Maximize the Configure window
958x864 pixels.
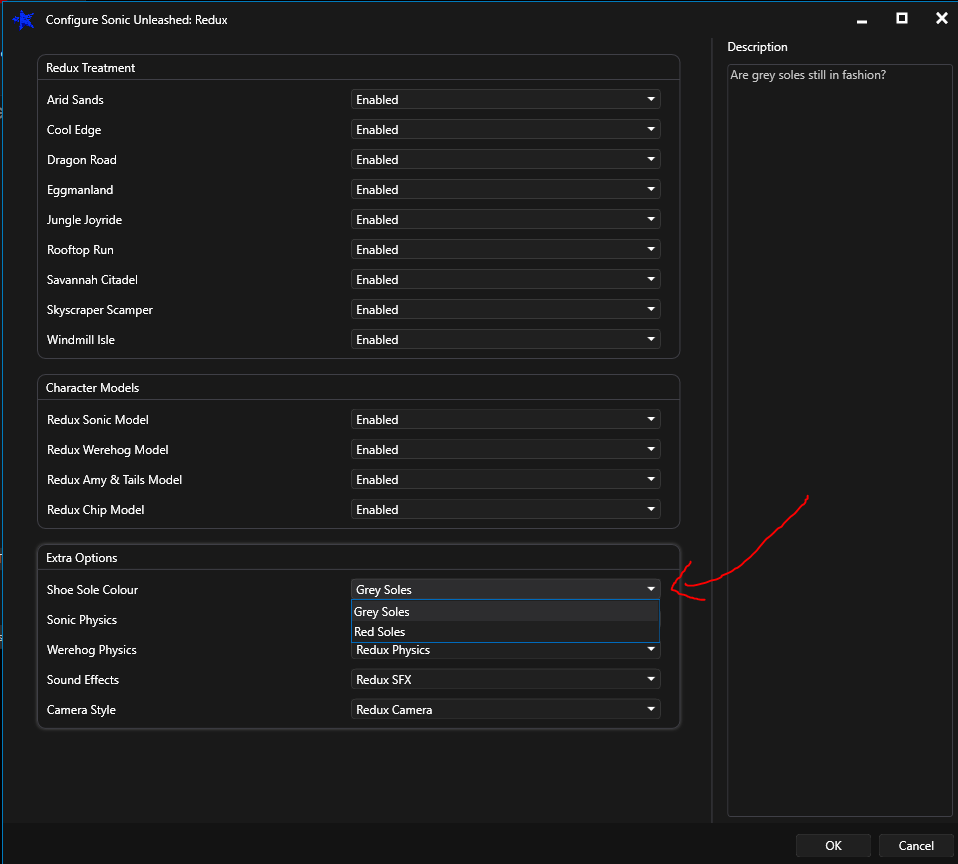[x=901, y=18]
